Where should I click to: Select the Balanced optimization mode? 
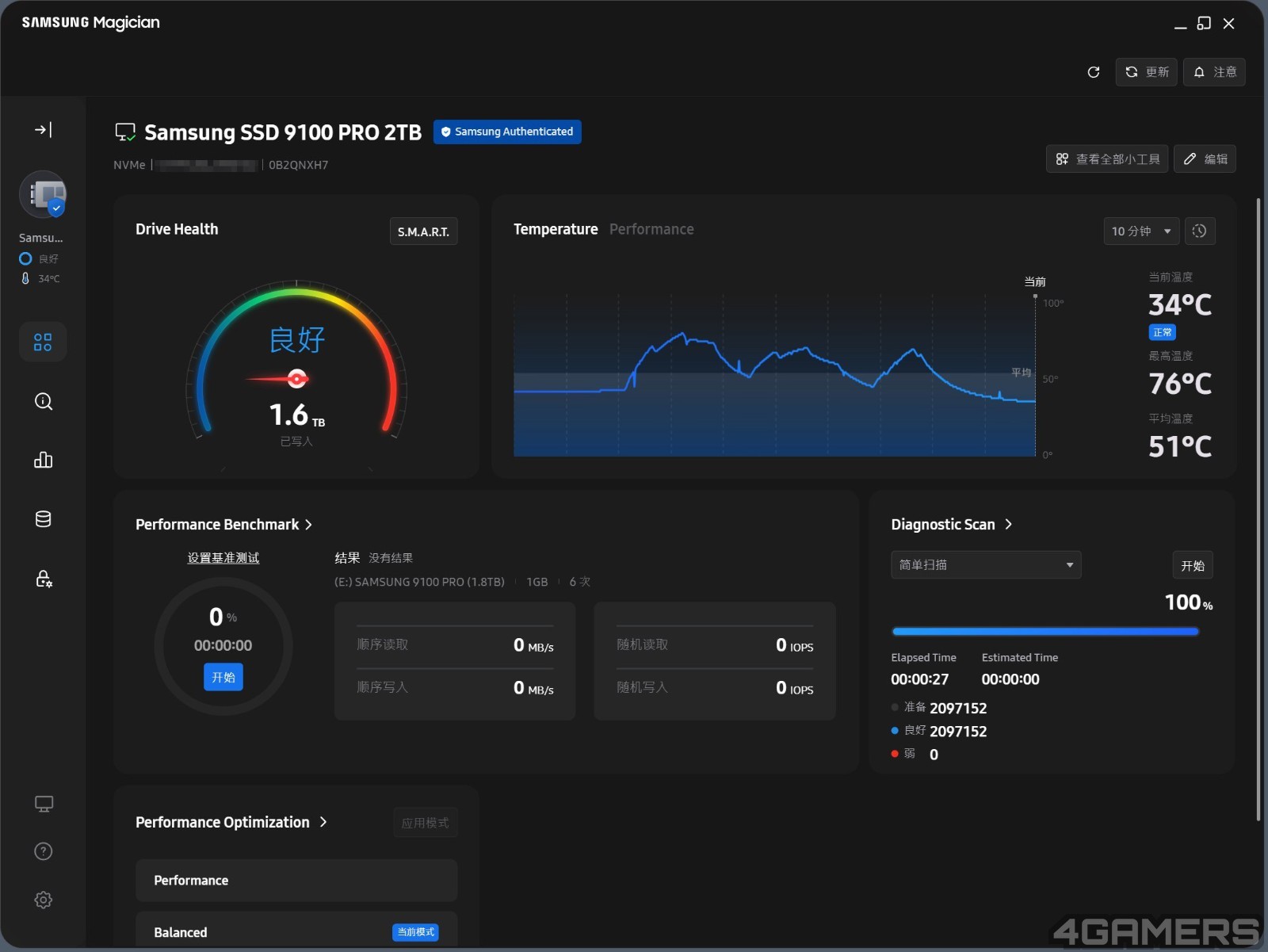coord(296,931)
